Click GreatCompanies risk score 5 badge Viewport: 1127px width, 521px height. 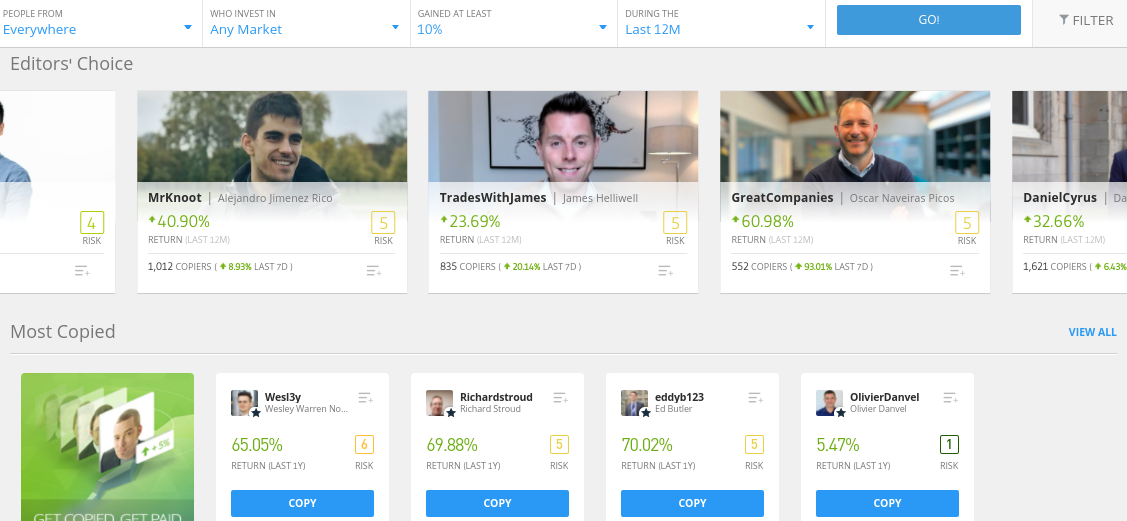[967, 223]
